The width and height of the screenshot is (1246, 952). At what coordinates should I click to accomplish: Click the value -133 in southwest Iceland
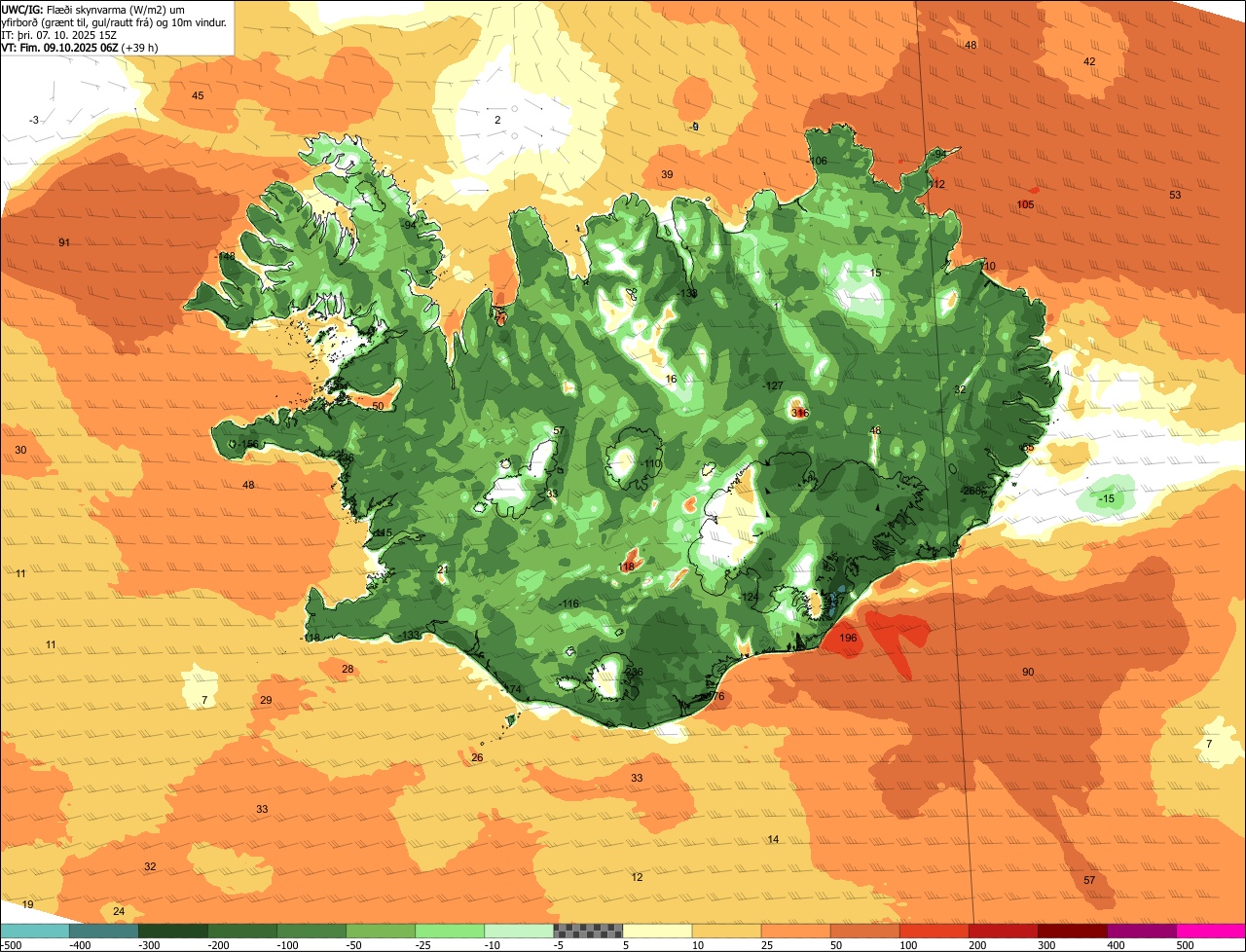[x=409, y=635]
